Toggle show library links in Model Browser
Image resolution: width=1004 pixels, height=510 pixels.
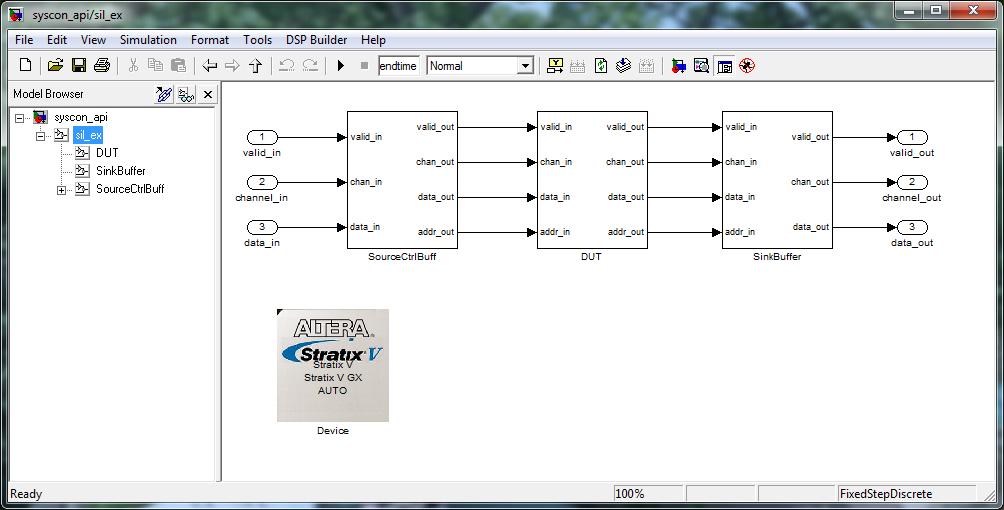164,94
